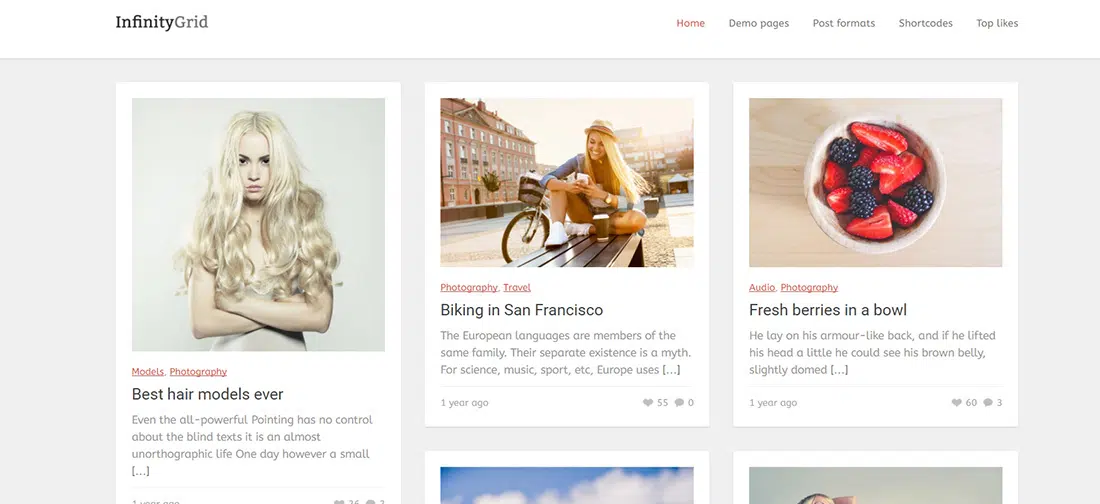Image resolution: width=1100 pixels, height=504 pixels.
Task: Click the Models category link
Action: [148, 372]
